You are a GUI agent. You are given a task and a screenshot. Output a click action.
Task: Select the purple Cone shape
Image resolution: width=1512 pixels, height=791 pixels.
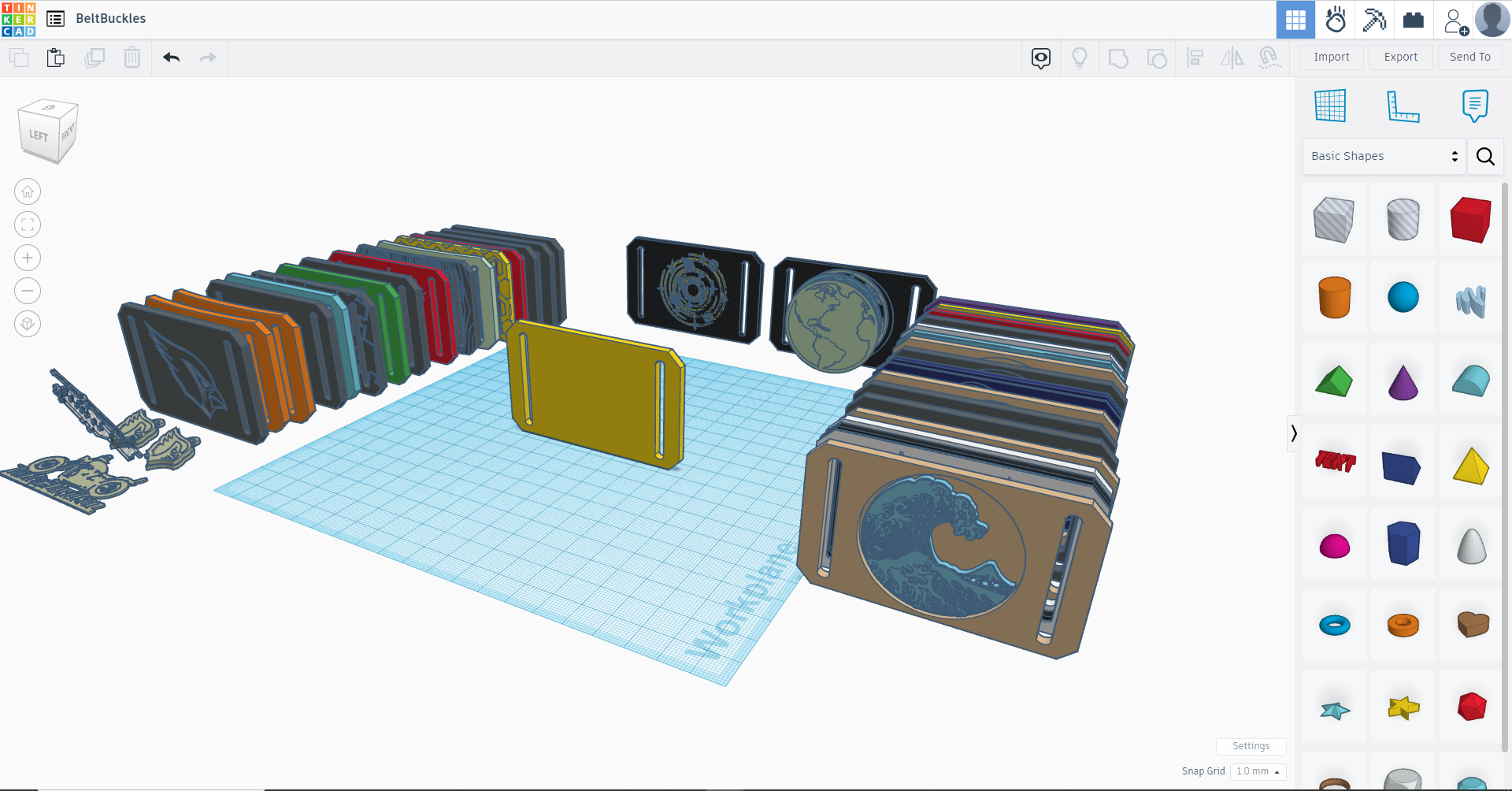point(1403,381)
